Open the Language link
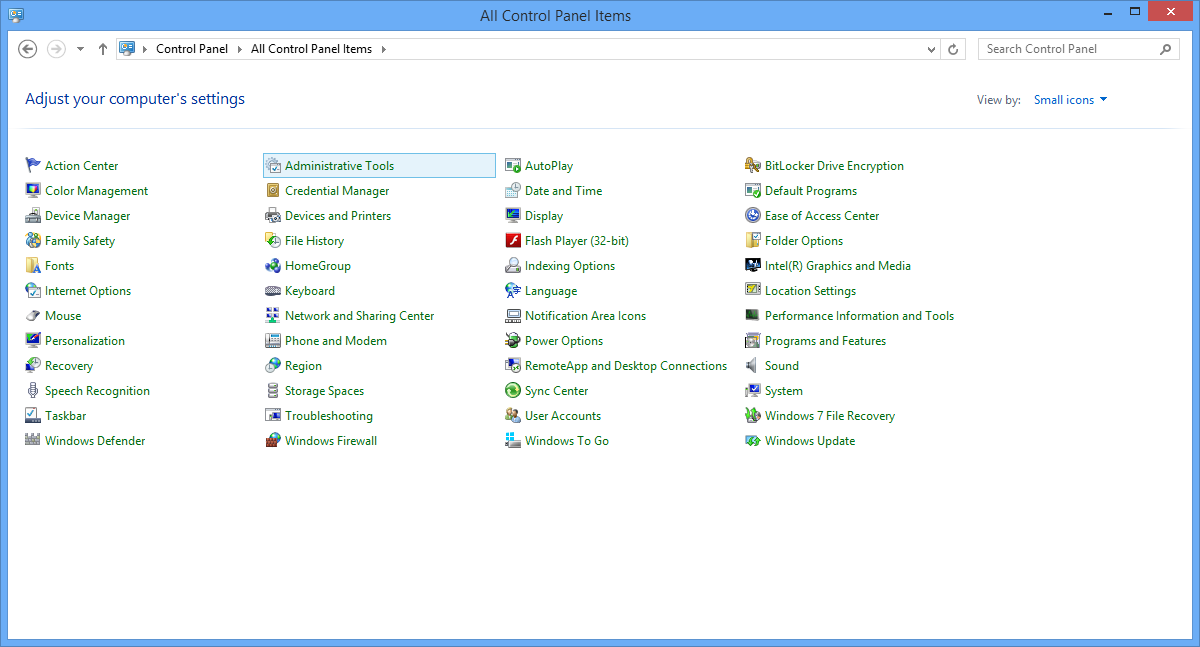Viewport: 1200px width, 647px height. 551,291
